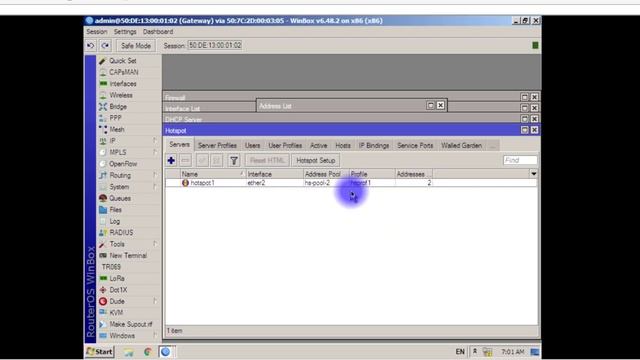Switch to User Profiles tab

(285, 146)
